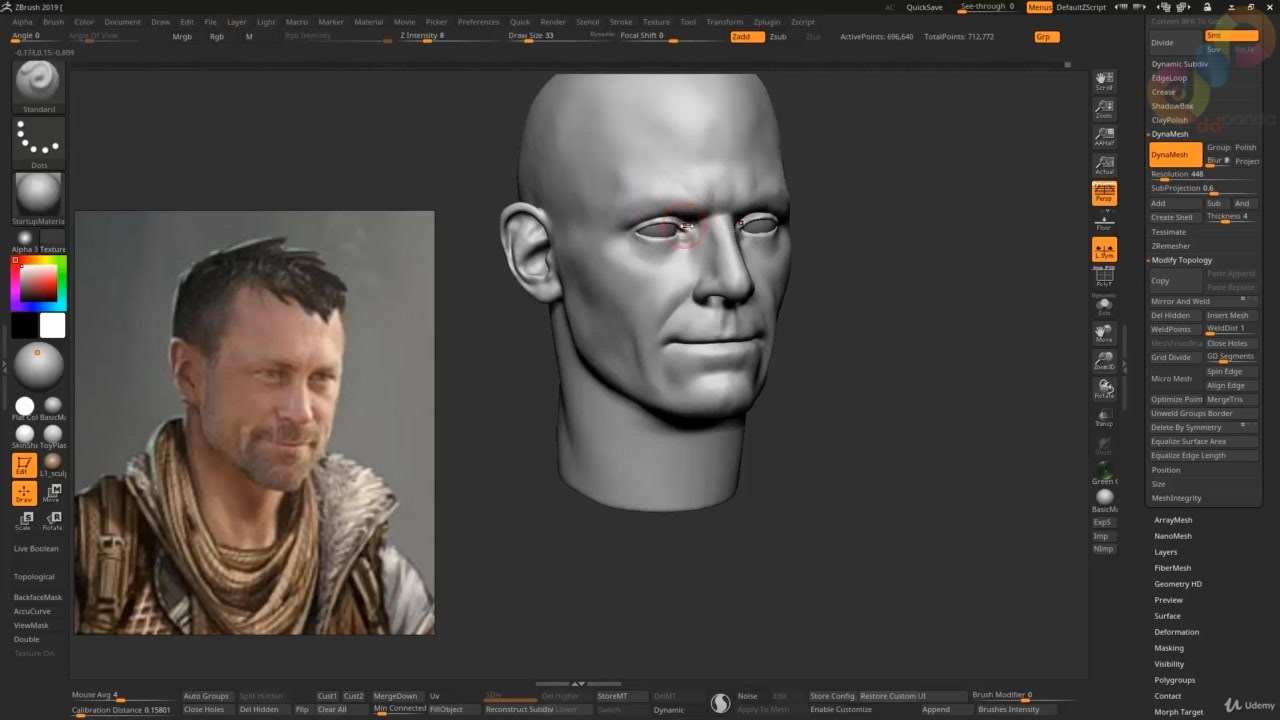The image size is (1280, 720).
Task: Adjust the Draw Size slider
Action: coord(545,37)
